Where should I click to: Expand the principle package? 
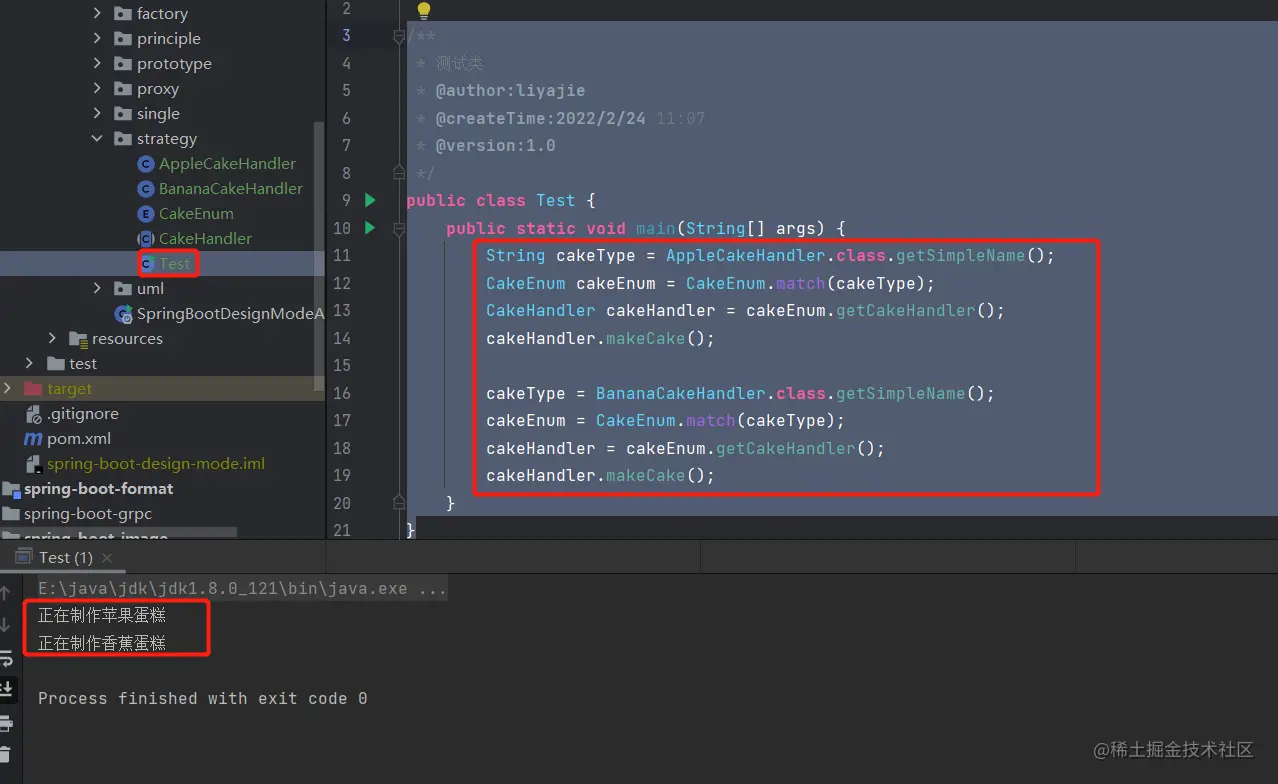[97, 39]
